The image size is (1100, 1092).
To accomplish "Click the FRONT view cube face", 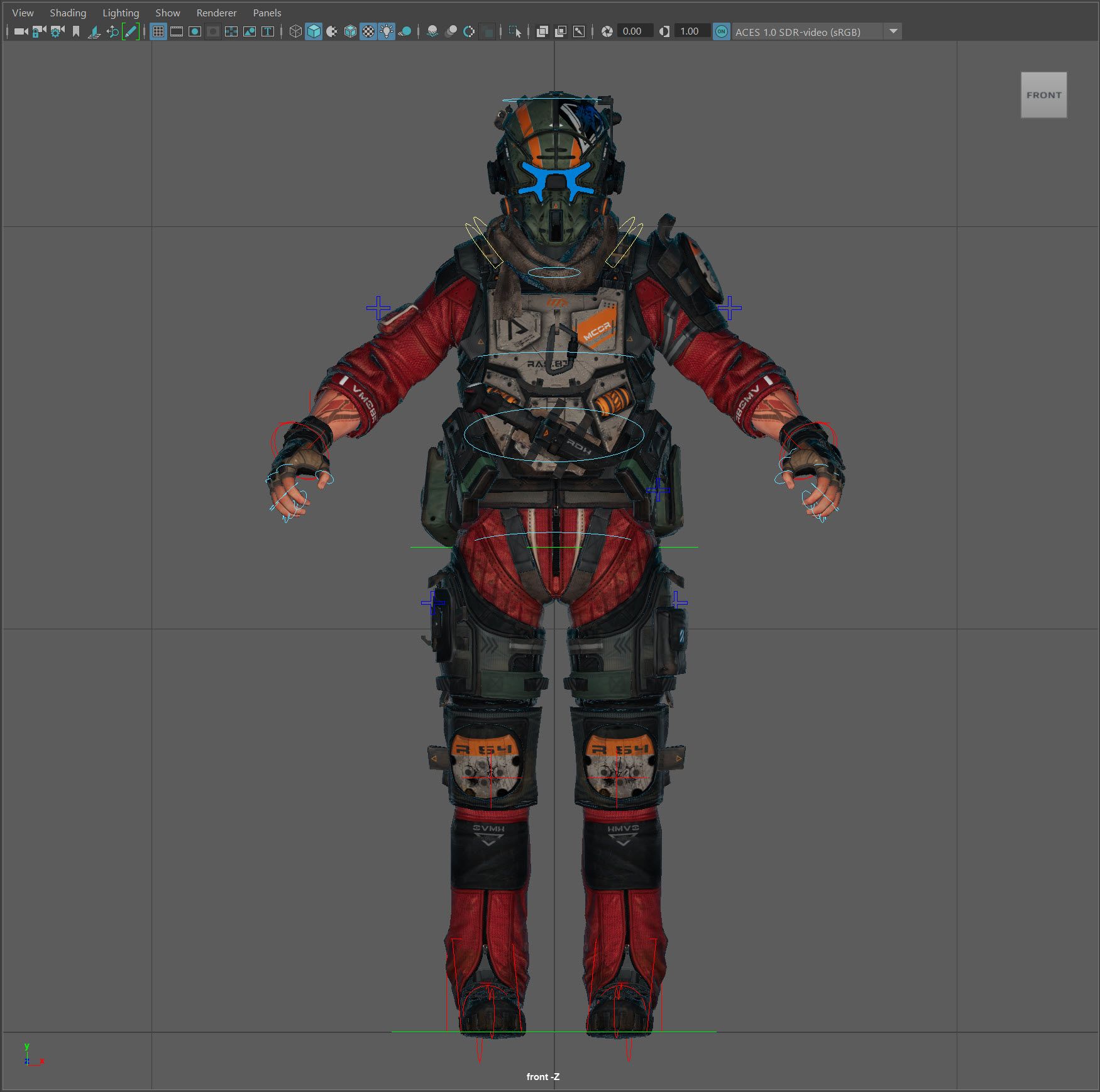I will click(1043, 95).
